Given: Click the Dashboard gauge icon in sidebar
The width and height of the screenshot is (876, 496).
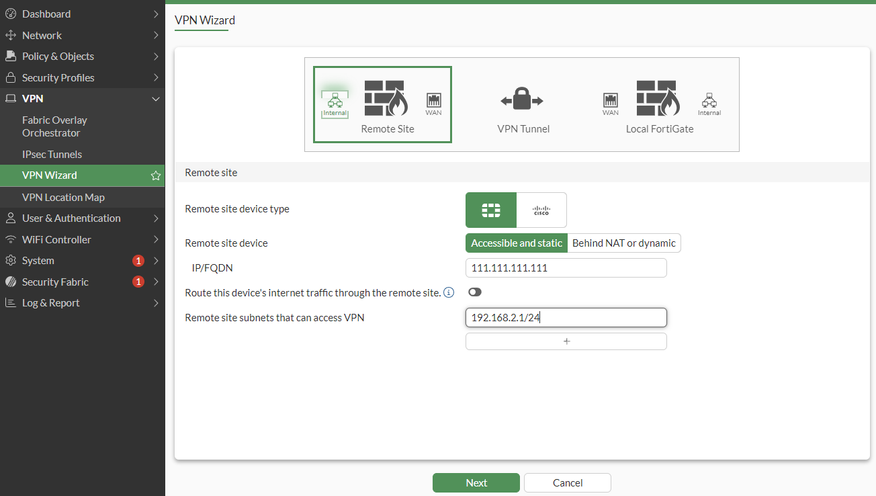Looking at the screenshot, I should (x=11, y=14).
